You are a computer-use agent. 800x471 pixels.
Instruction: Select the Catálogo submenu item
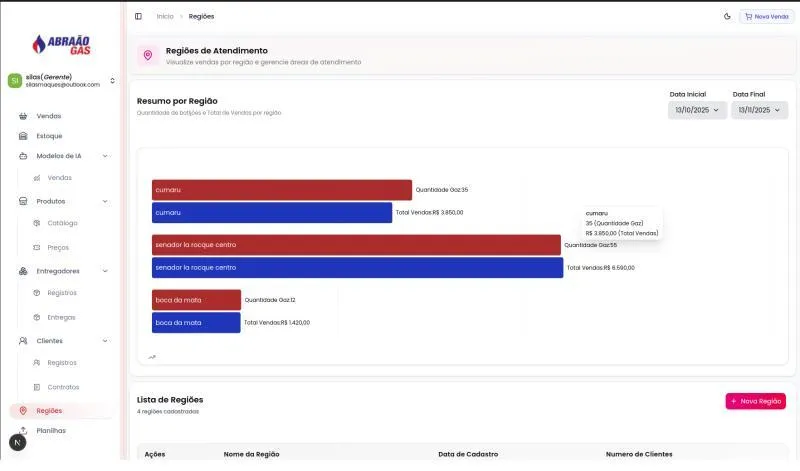click(x=62, y=223)
